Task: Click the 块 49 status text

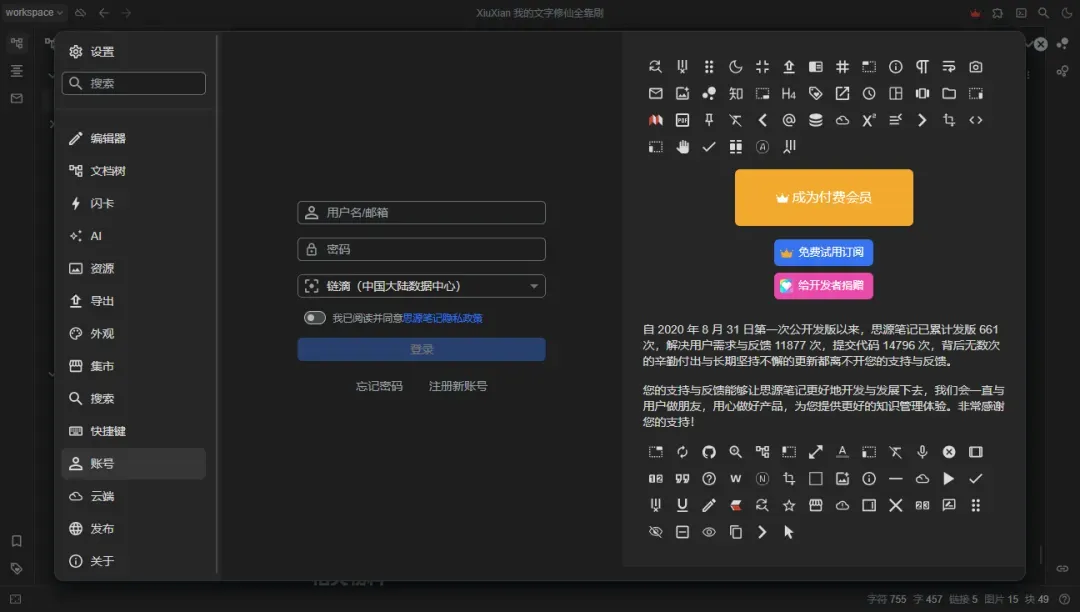Action: pyautogui.click(x=1037, y=600)
